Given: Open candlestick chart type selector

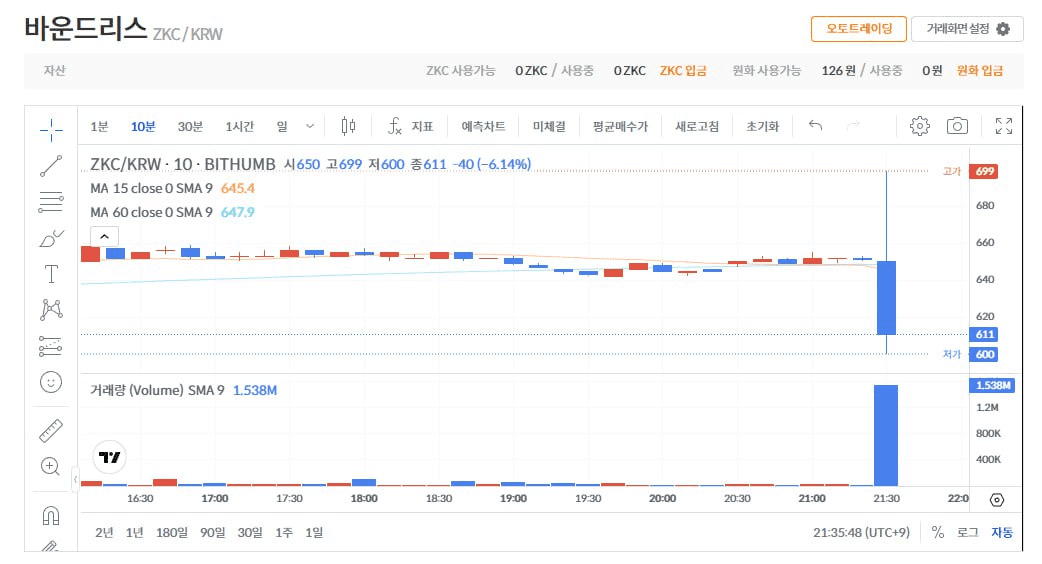Looking at the screenshot, I should 348,126.
